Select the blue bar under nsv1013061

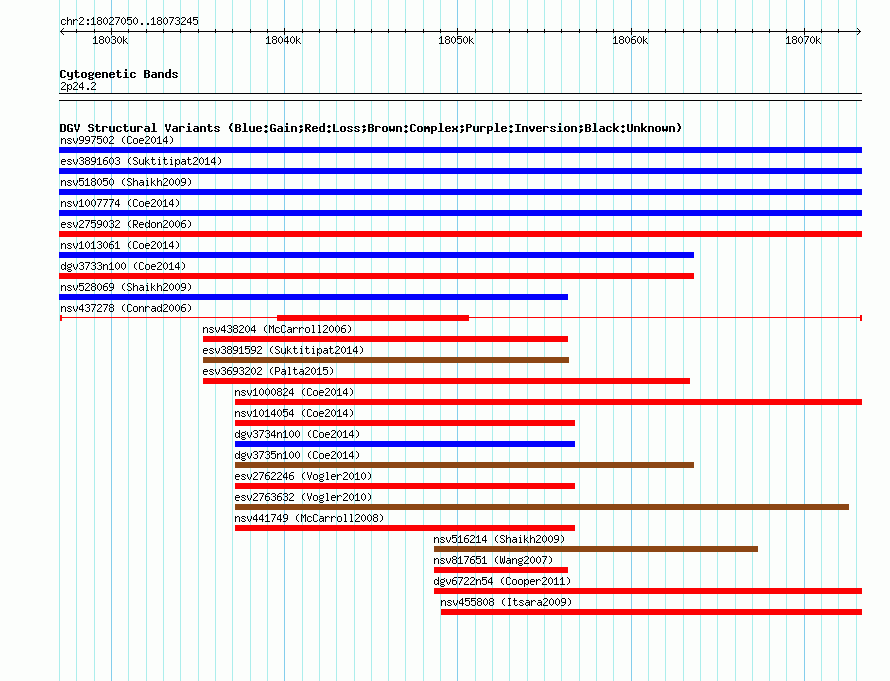tap(376, 255)
